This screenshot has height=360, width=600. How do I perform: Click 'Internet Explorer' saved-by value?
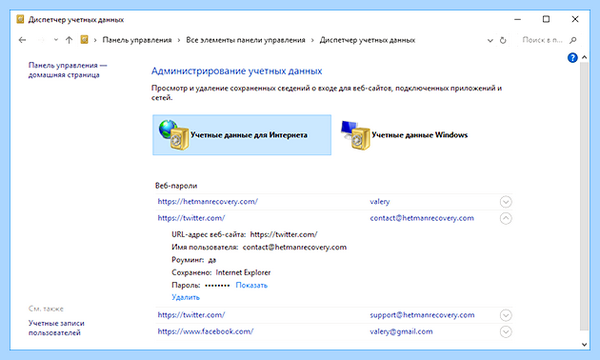click(243, 272)
